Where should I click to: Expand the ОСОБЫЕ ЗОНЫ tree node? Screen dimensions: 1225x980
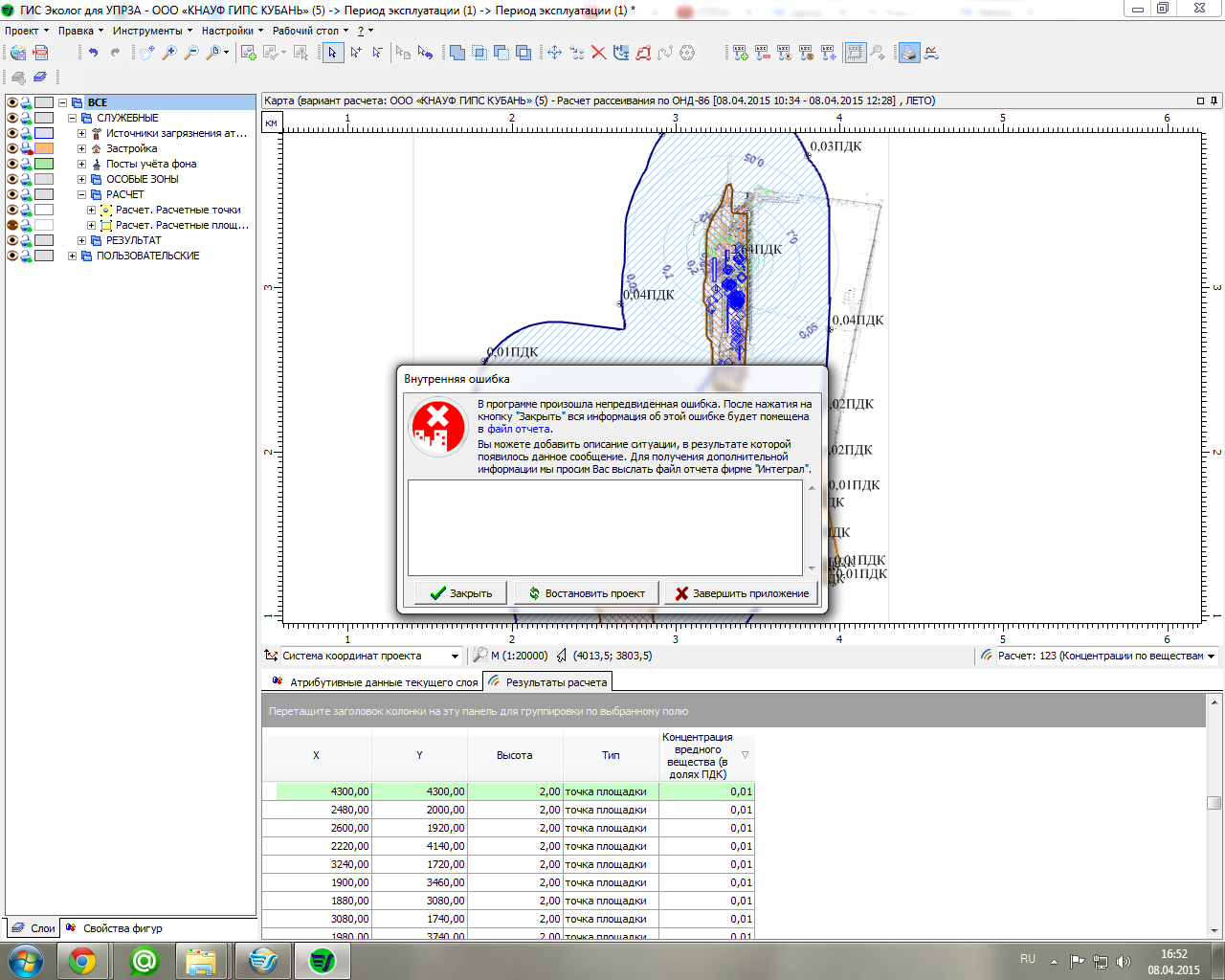pyautogui.click(x=81, y=179)
